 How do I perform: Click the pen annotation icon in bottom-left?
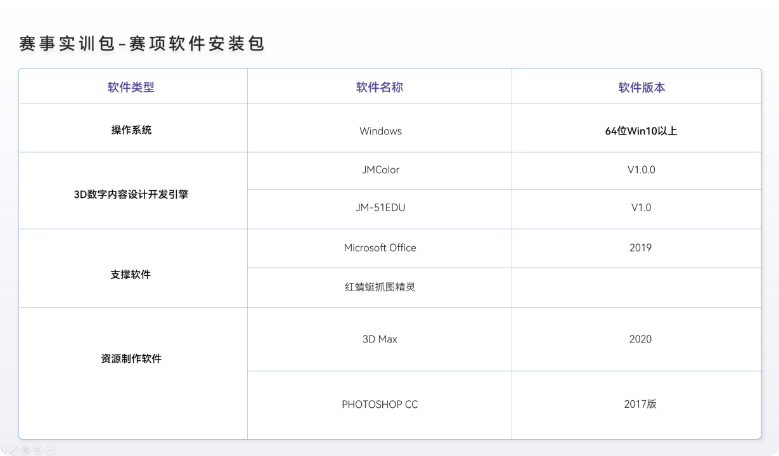14,450
